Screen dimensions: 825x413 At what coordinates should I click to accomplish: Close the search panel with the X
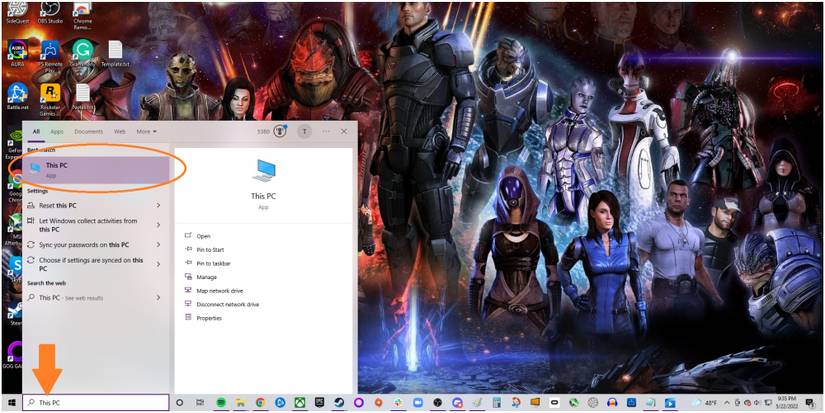pyautogui.click(x=344, y=132)
